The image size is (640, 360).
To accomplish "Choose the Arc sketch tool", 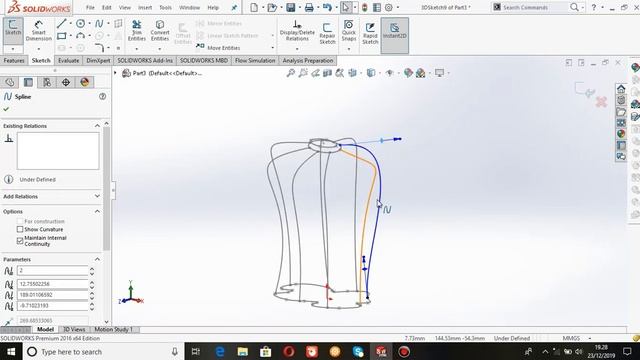I will [x=80, y=36].
